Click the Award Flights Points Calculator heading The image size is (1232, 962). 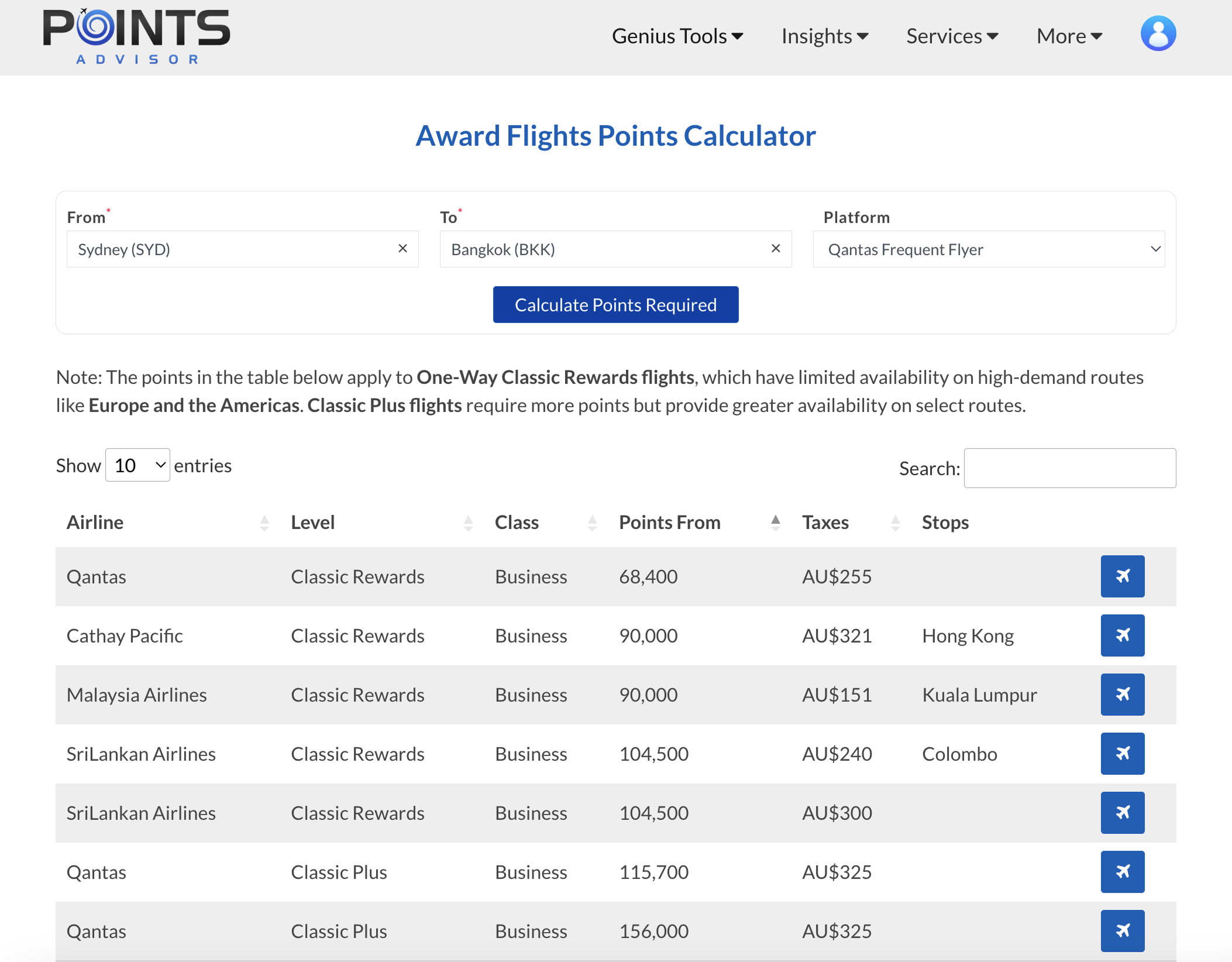[615, 136]
